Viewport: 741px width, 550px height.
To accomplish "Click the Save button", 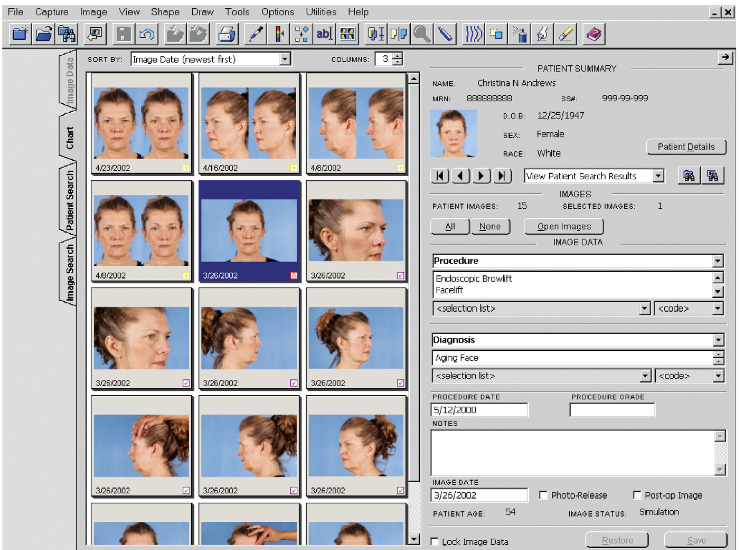I will tap(696, 540).
